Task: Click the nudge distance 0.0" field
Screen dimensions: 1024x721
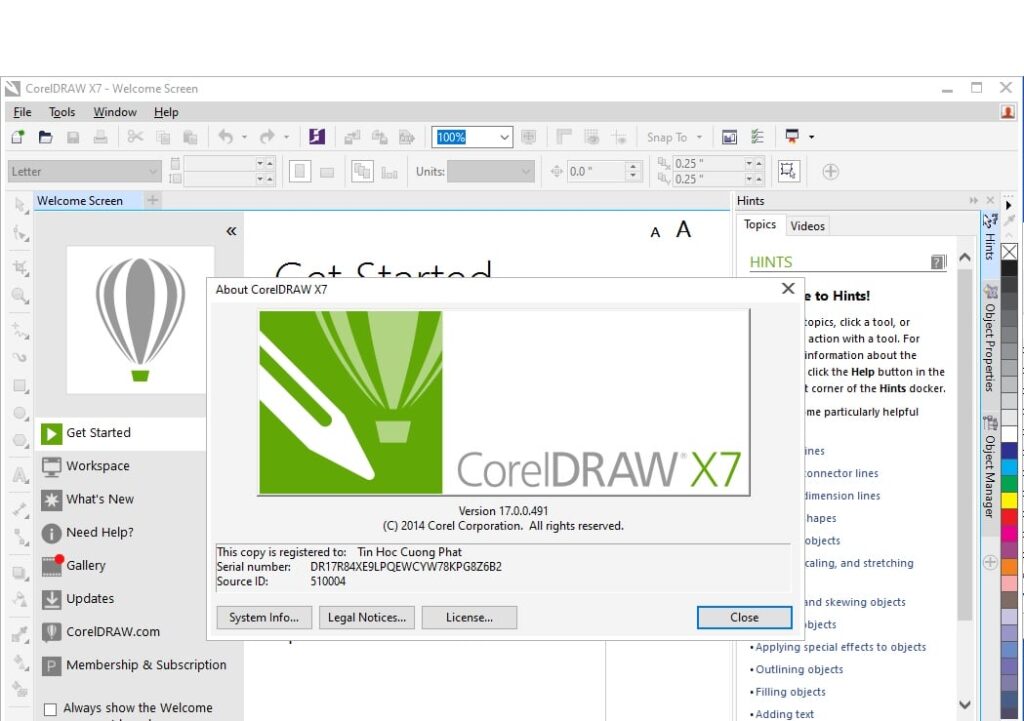Action: point(596,172)
